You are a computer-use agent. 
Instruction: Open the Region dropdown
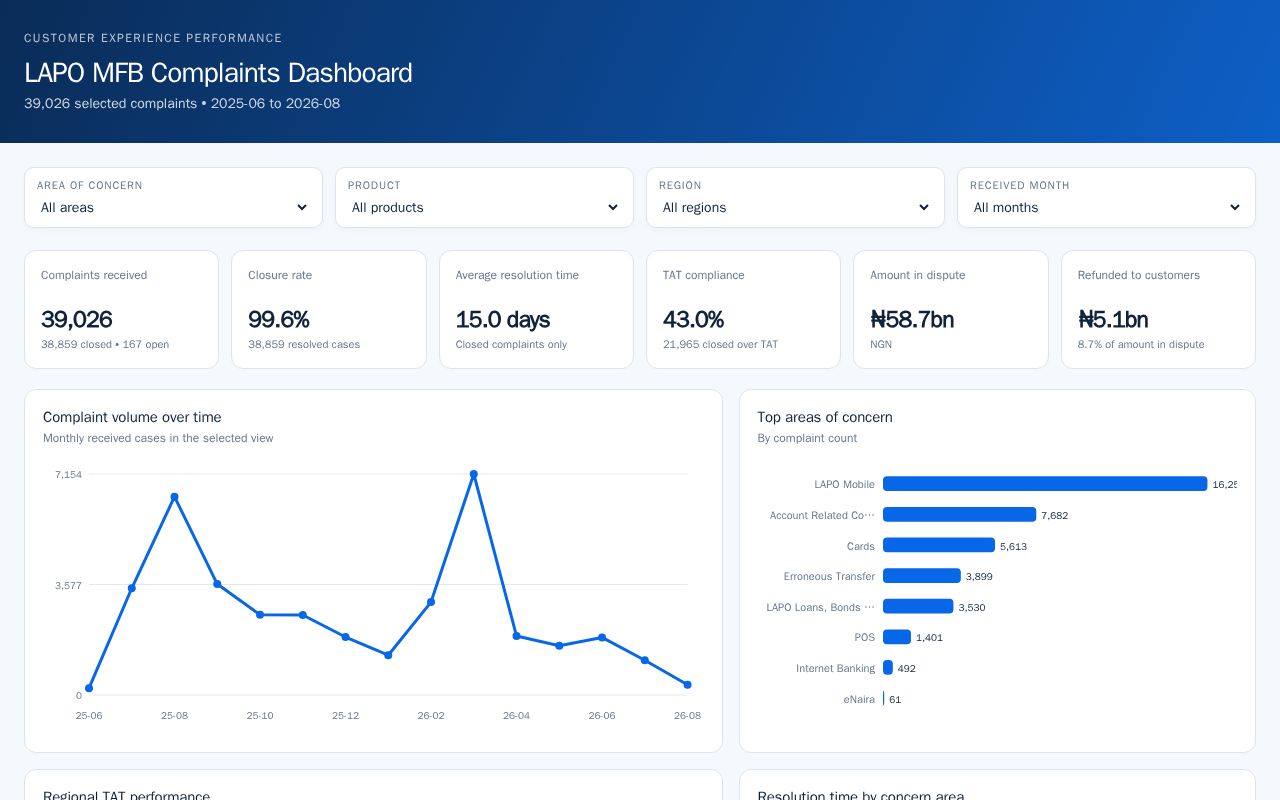(x=795, y=207)
